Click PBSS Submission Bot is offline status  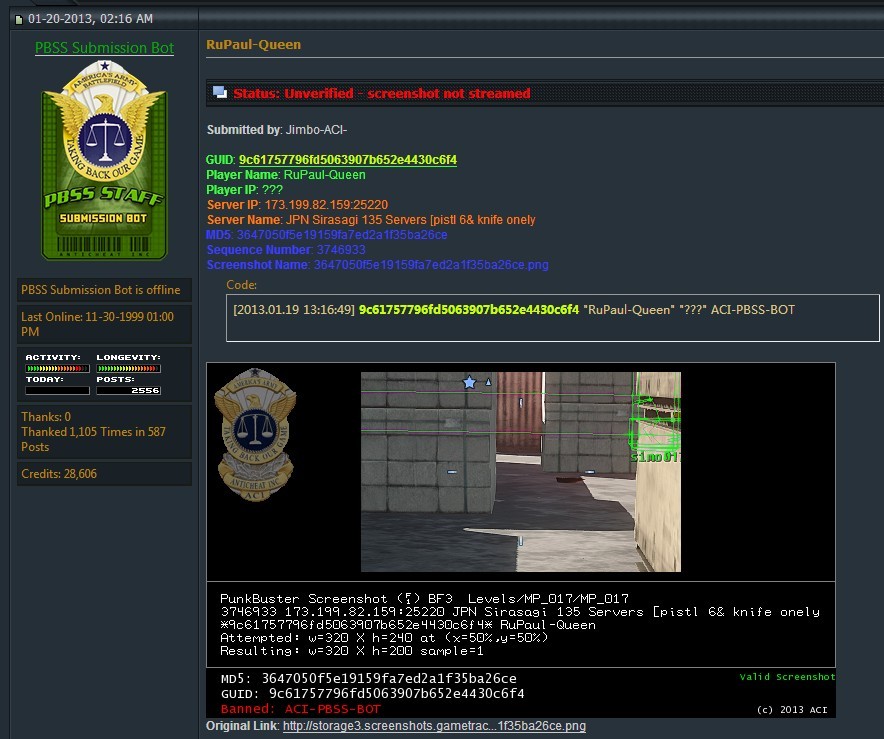tap(101, 290)
